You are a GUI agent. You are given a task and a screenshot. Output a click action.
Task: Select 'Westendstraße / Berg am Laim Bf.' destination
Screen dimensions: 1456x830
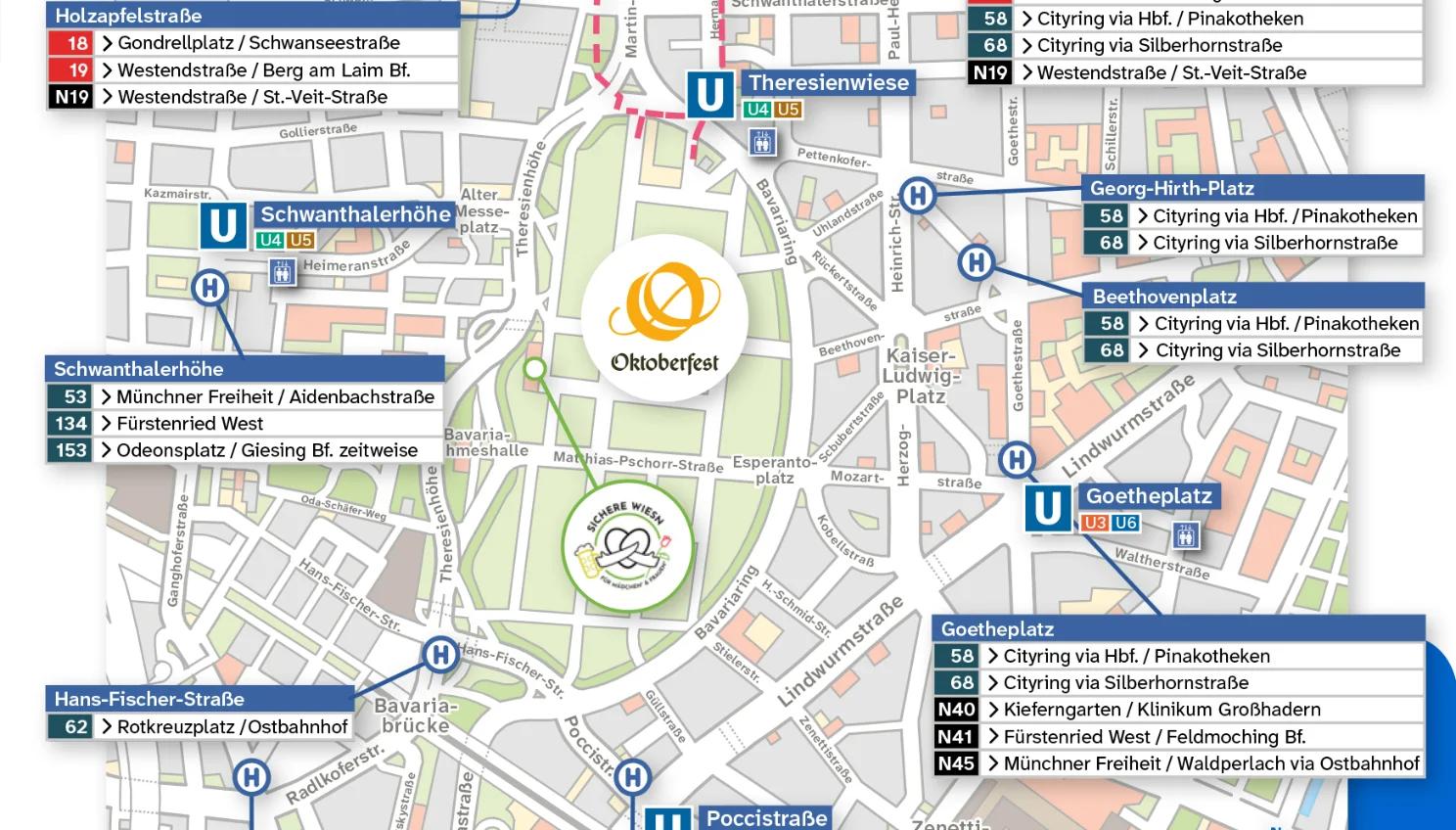tap(264, 70)
